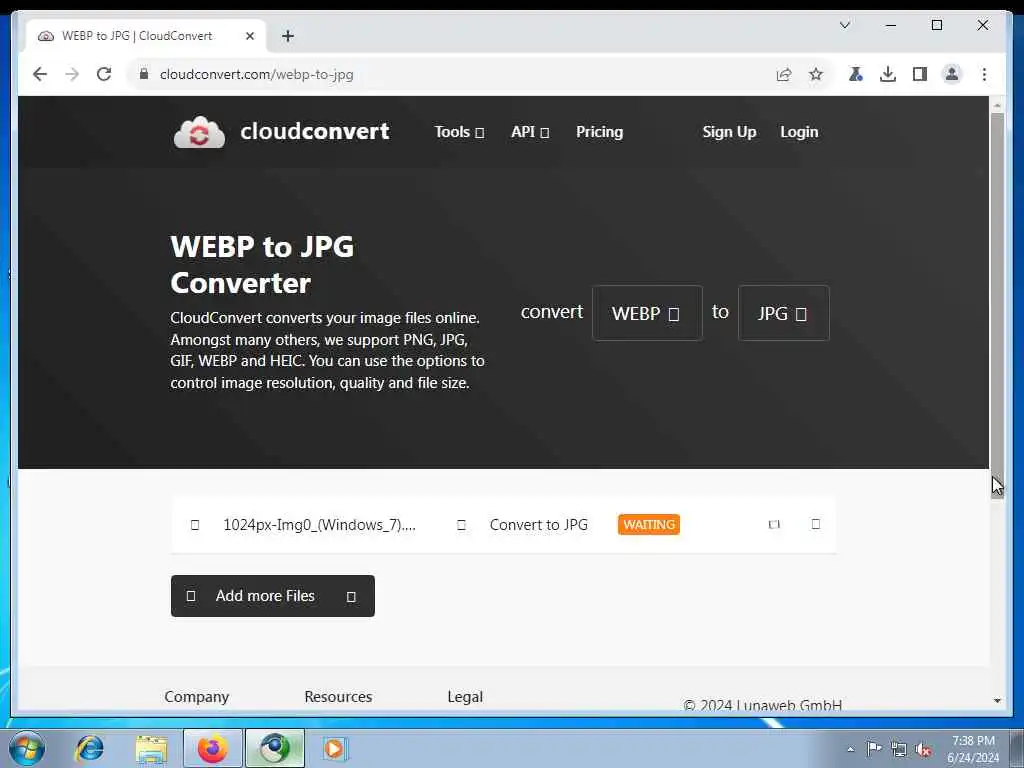
Task: Click the WEBP to JPG Converter heading
Action: [x=262, y=264]
